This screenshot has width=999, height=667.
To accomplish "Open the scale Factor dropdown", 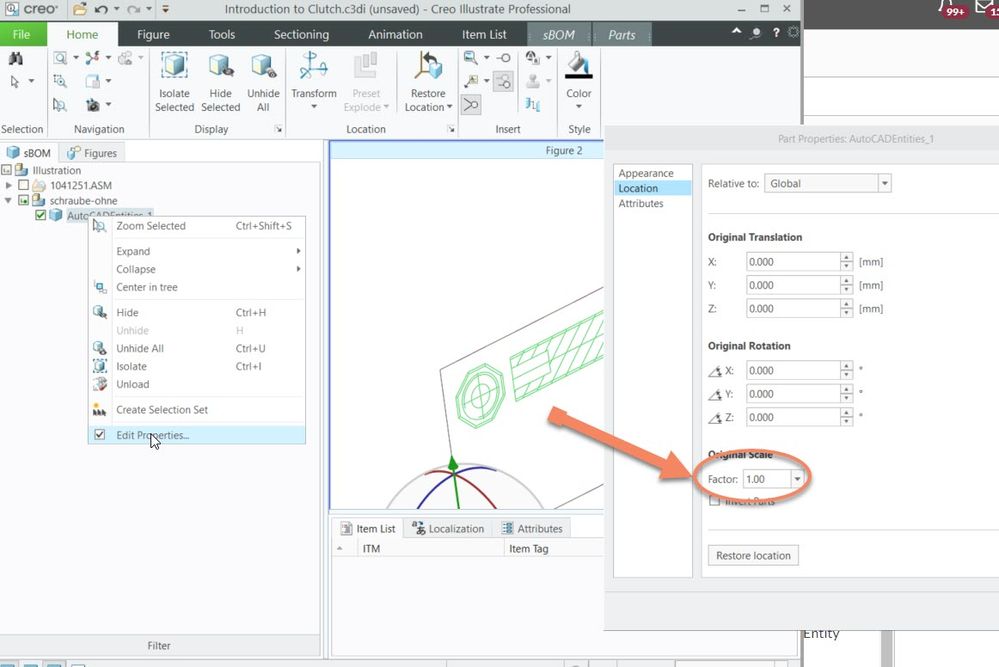I will pyautogui.click(x=796, y=479).
